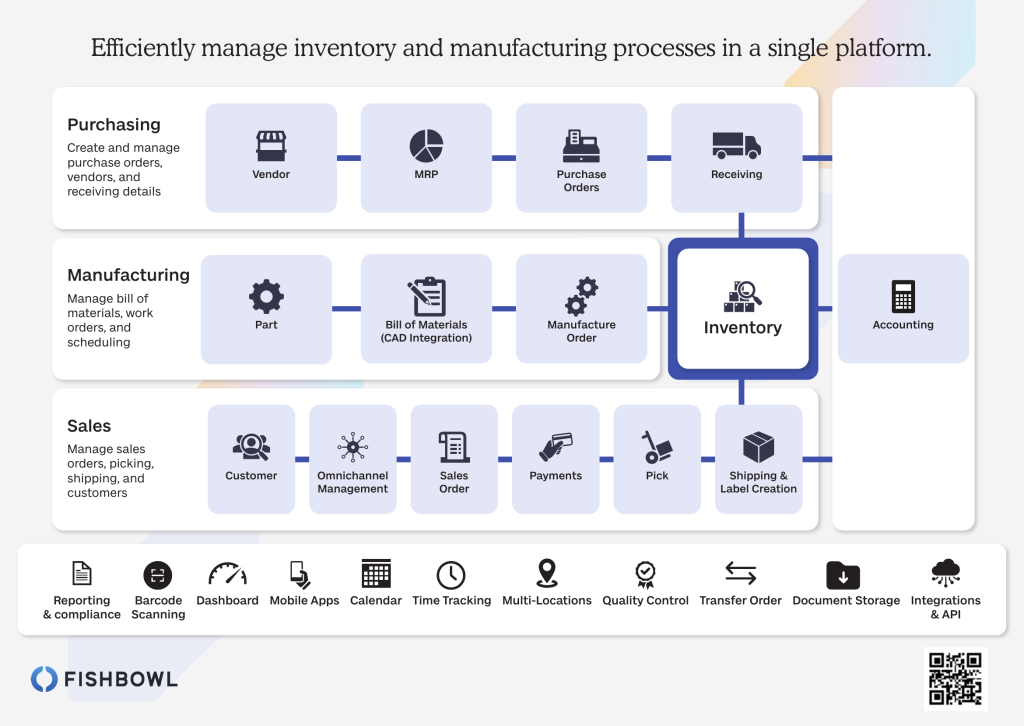The image size is (1024, 726).
Task: Click the Sales section heading
Action: point(89,426)
